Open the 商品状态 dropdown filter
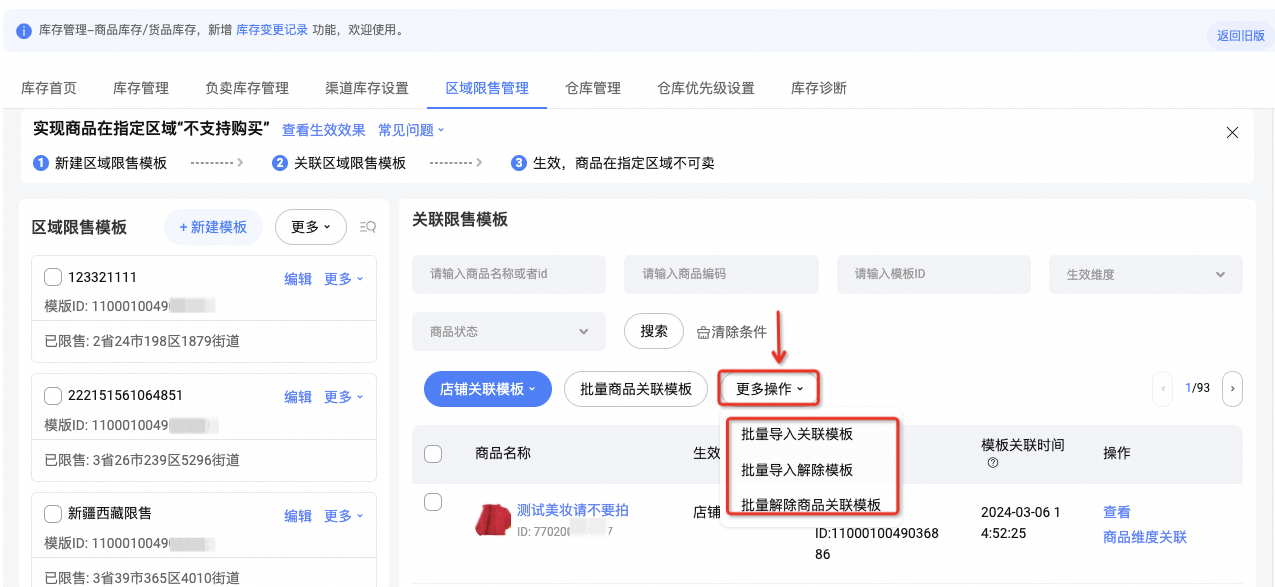Image resolution: width=1275 pixels, height=587 pixels. 509,331
